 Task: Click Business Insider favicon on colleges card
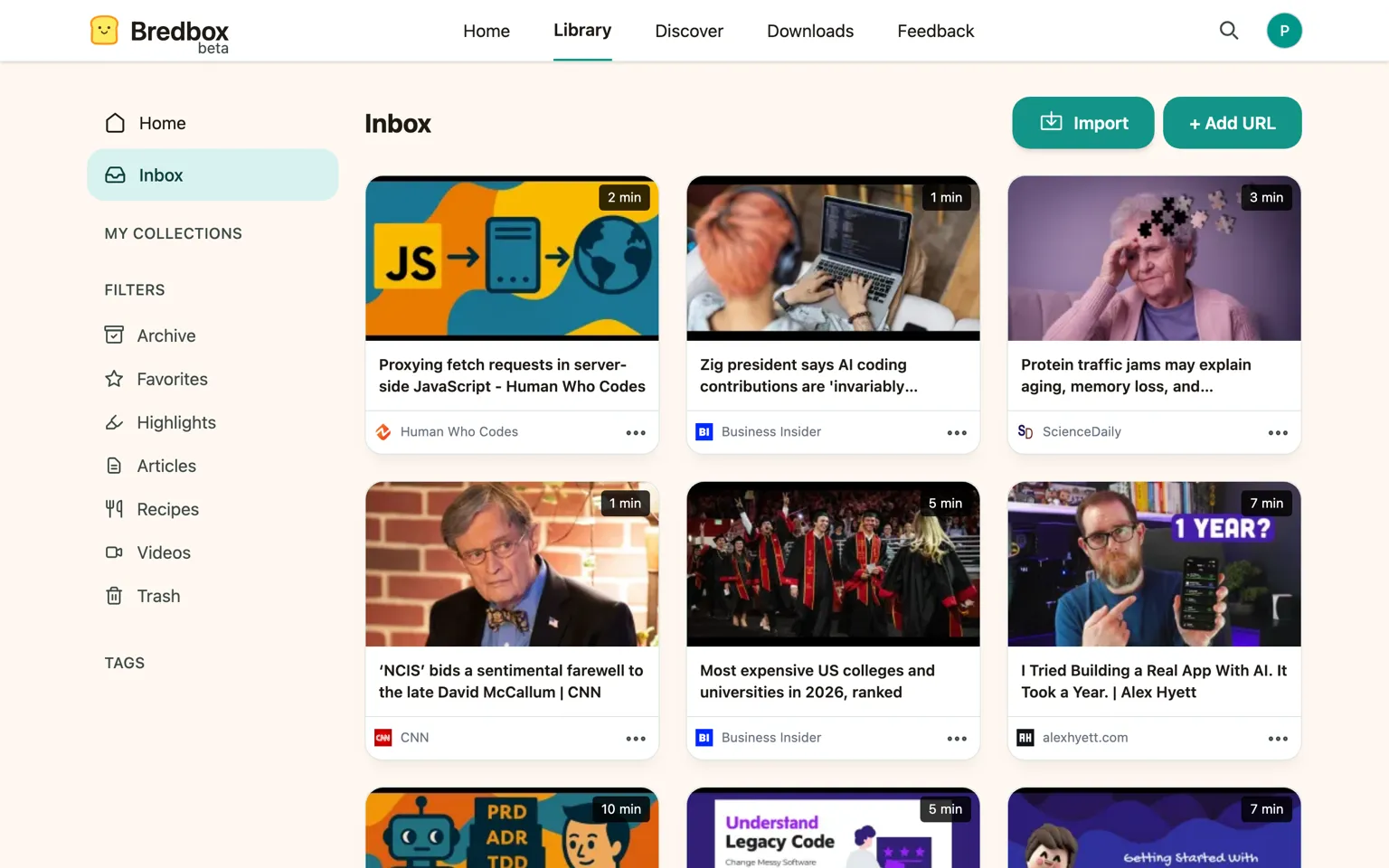tap(704, 738)
